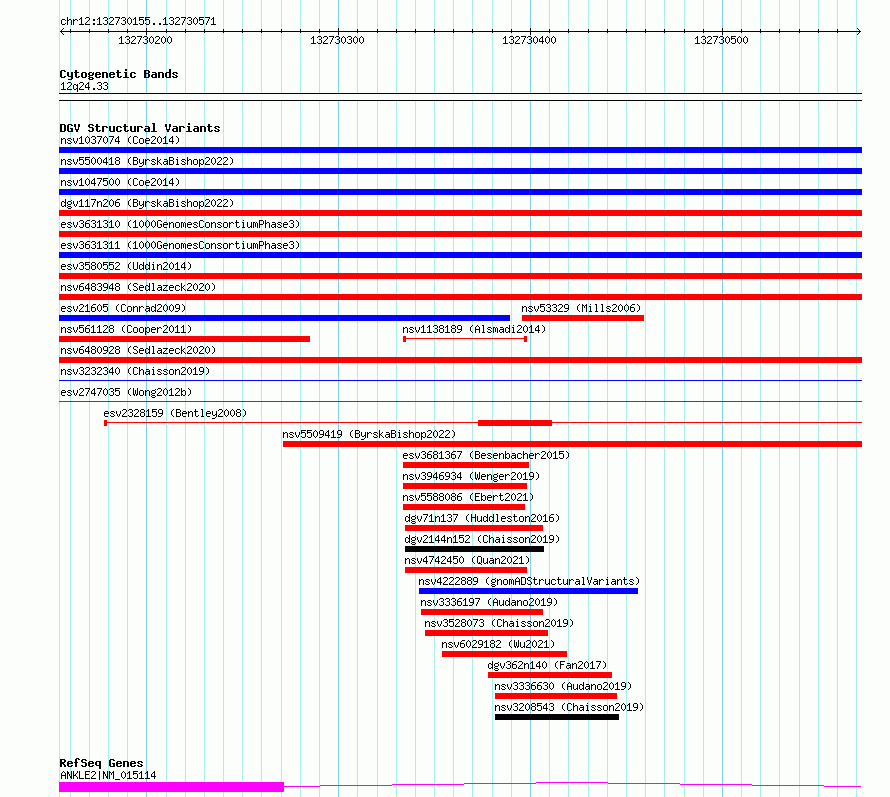Screen dimensions: 890x797
Task: Open the esv3681367 (Besenbacher2015) label
Action: tap(486, 455)
